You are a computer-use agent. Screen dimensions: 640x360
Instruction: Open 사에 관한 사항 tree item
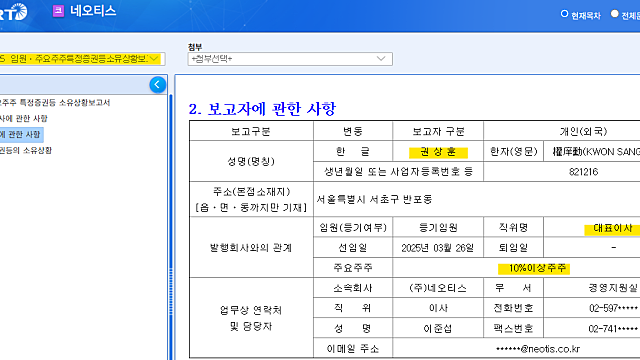tap(24, 118)
